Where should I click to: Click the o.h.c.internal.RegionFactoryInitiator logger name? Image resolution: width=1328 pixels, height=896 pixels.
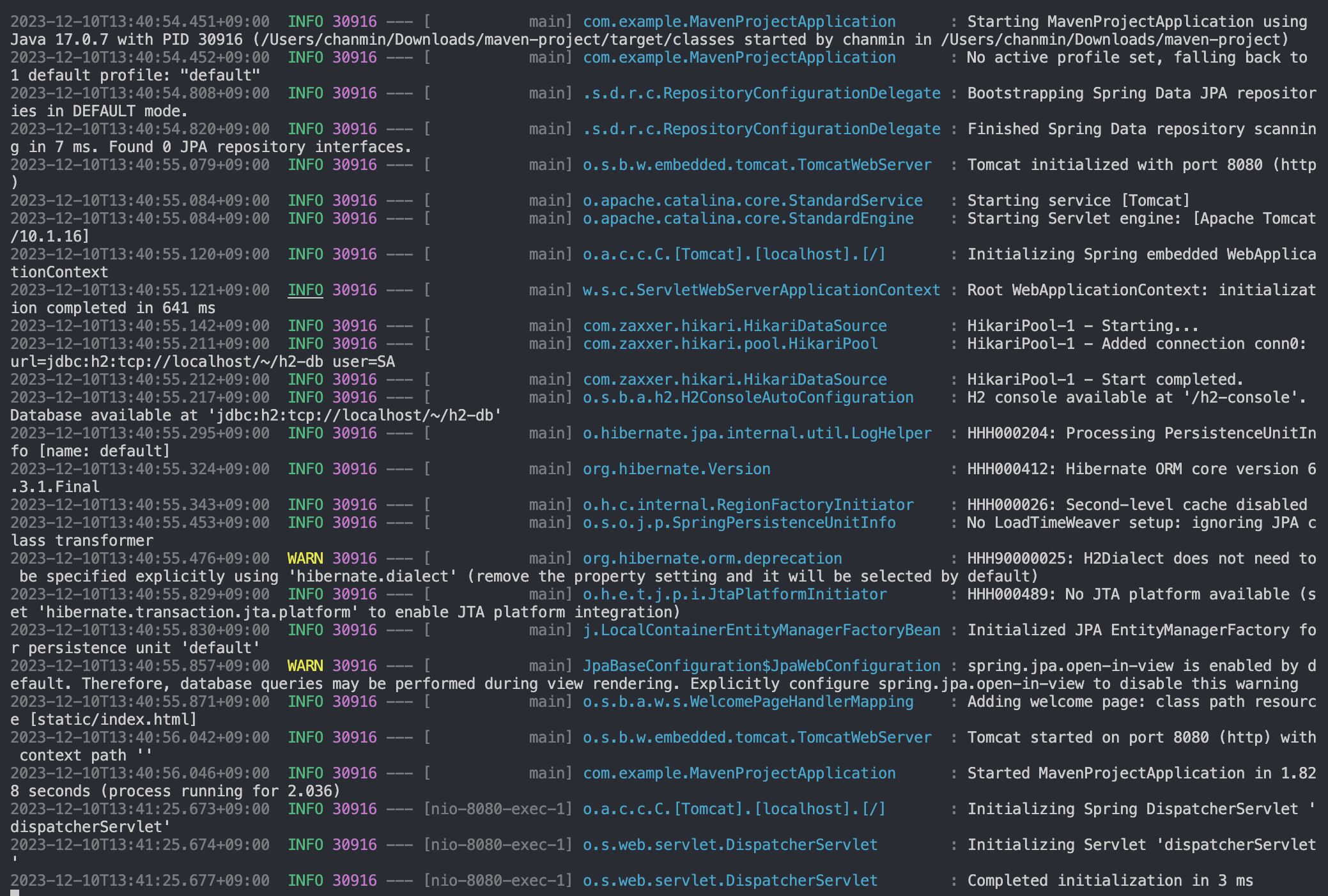pos(748,505)
